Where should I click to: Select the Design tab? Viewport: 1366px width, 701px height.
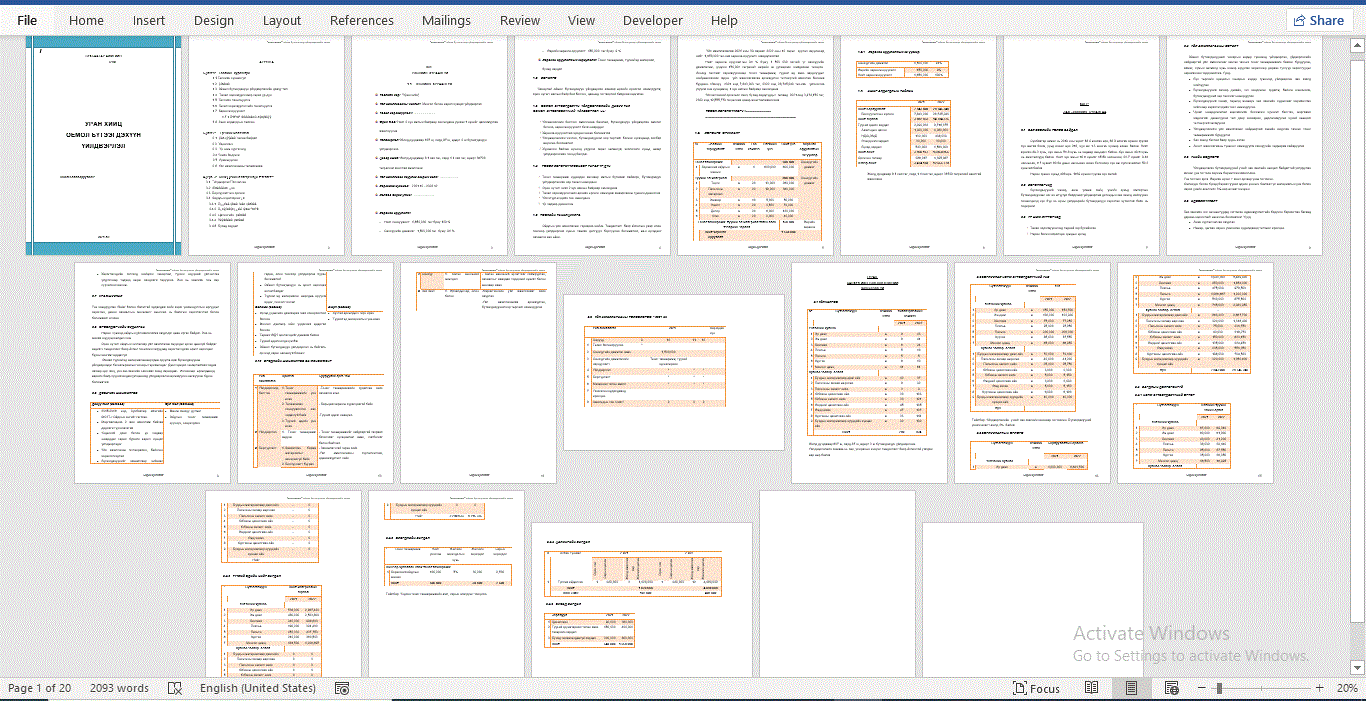click(x=214, y=20)
